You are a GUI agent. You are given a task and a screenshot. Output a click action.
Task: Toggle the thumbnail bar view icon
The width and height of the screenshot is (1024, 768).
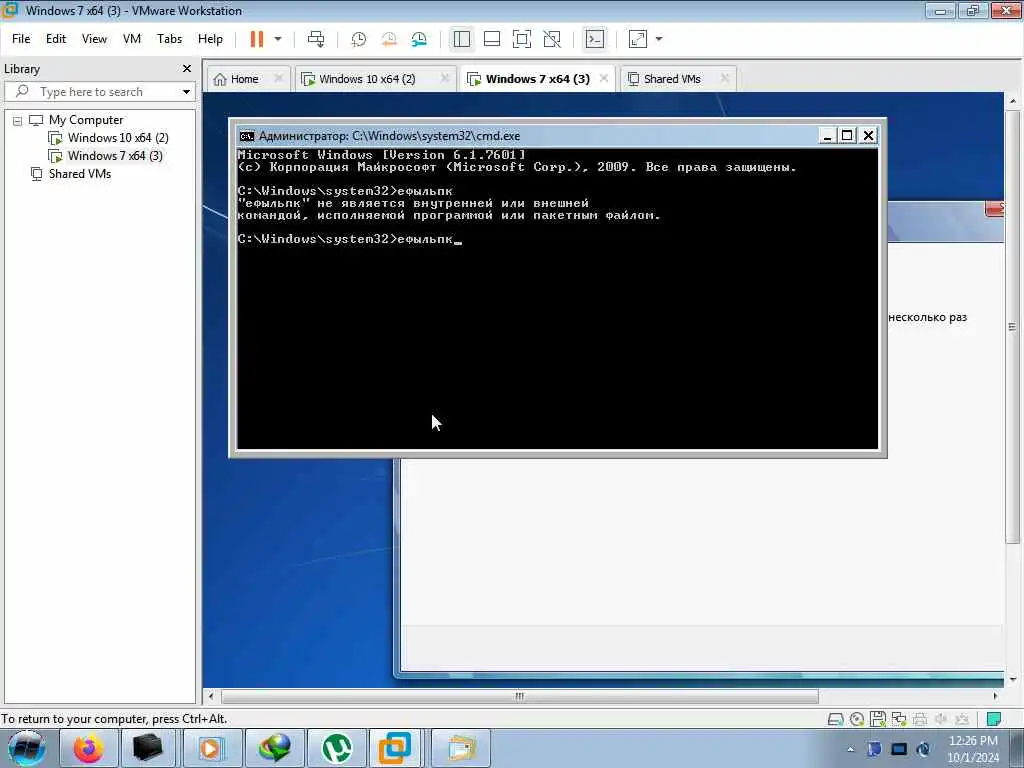point(492,39)
